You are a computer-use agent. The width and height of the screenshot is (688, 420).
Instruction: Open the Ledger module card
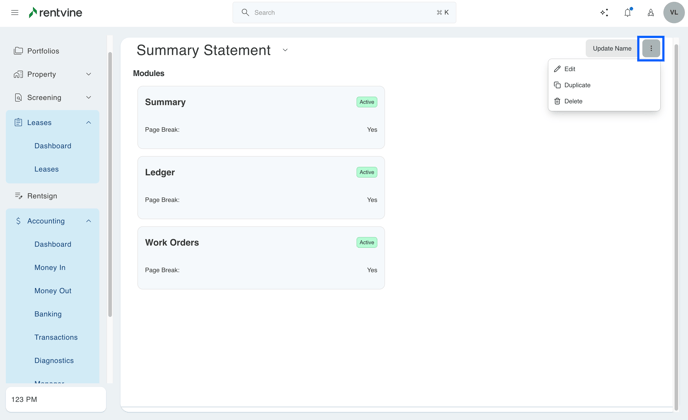click(x=261, y=187)
